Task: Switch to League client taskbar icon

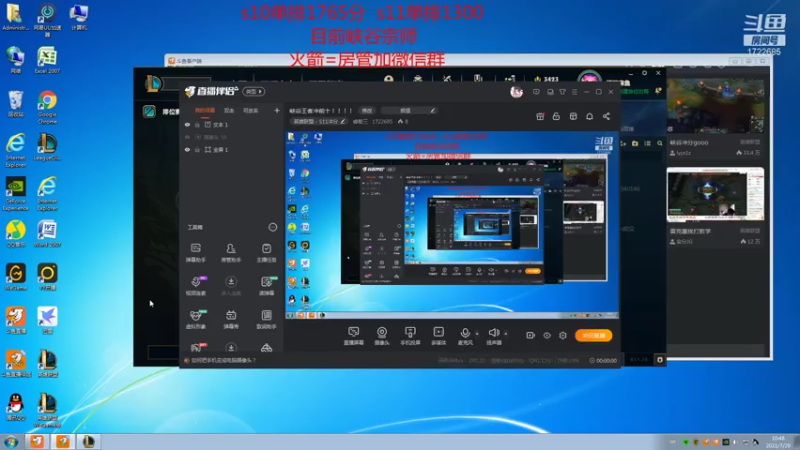Action: [x=88, y=441]
